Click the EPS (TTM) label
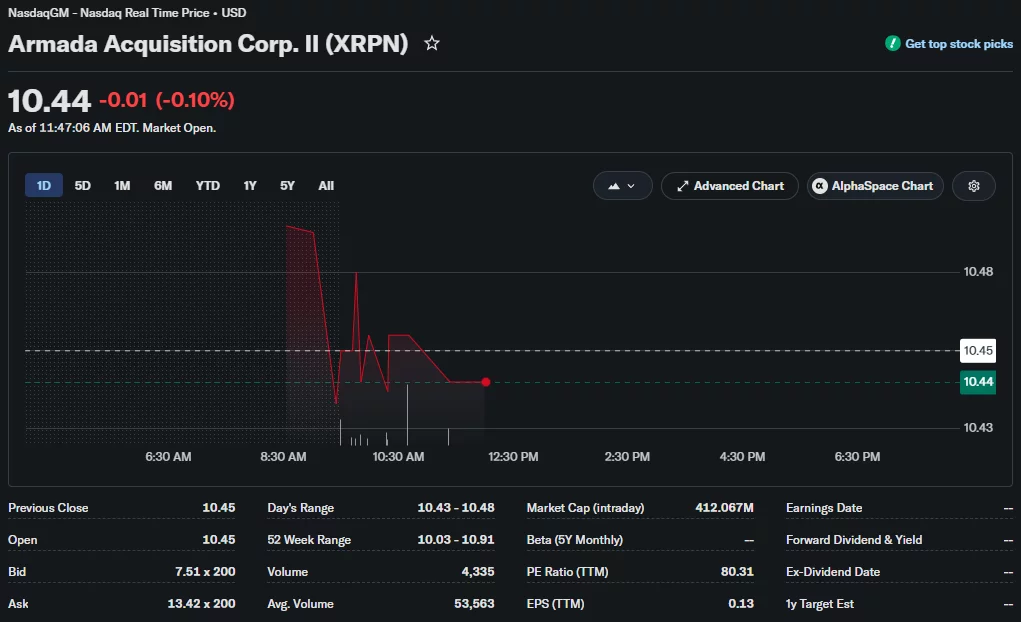 click(x=555, y=604)
